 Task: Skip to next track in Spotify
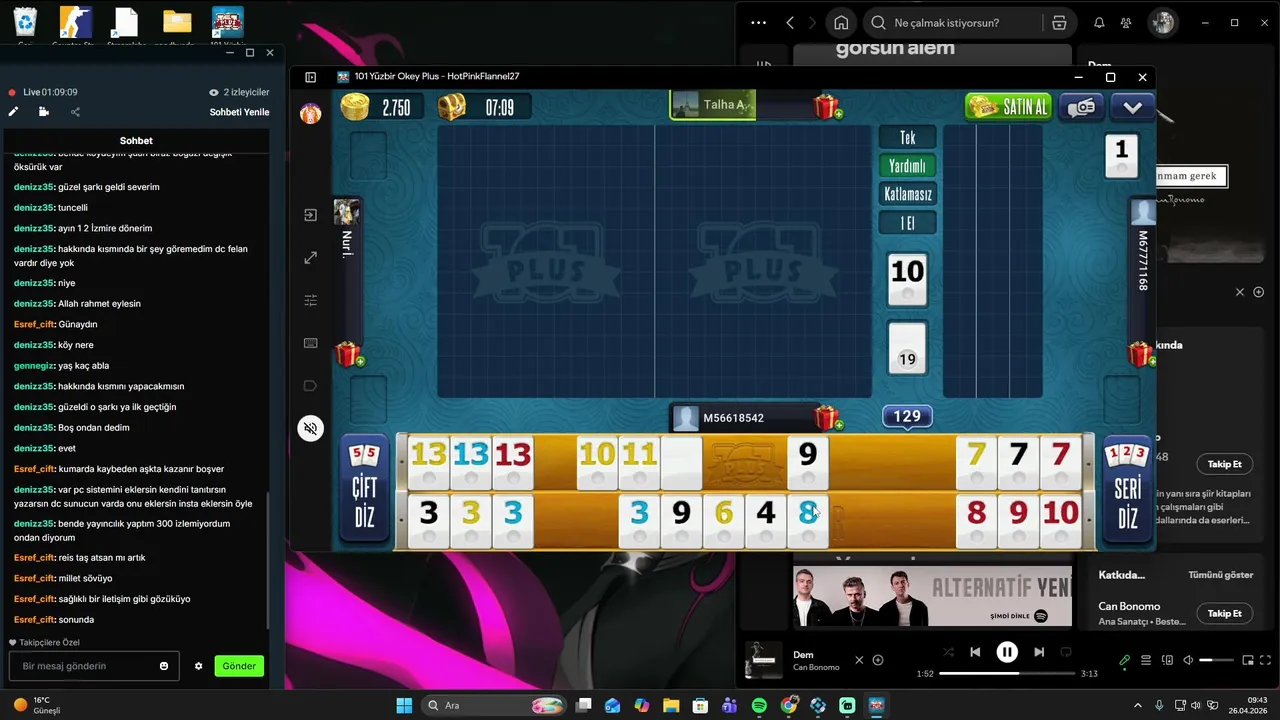1039,652
